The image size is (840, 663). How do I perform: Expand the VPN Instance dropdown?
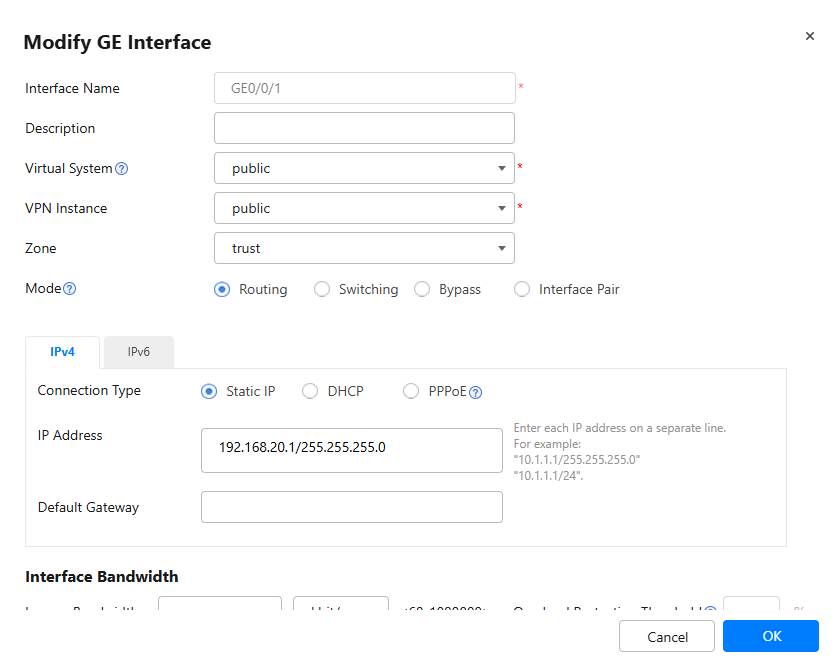tap(364, 208)
